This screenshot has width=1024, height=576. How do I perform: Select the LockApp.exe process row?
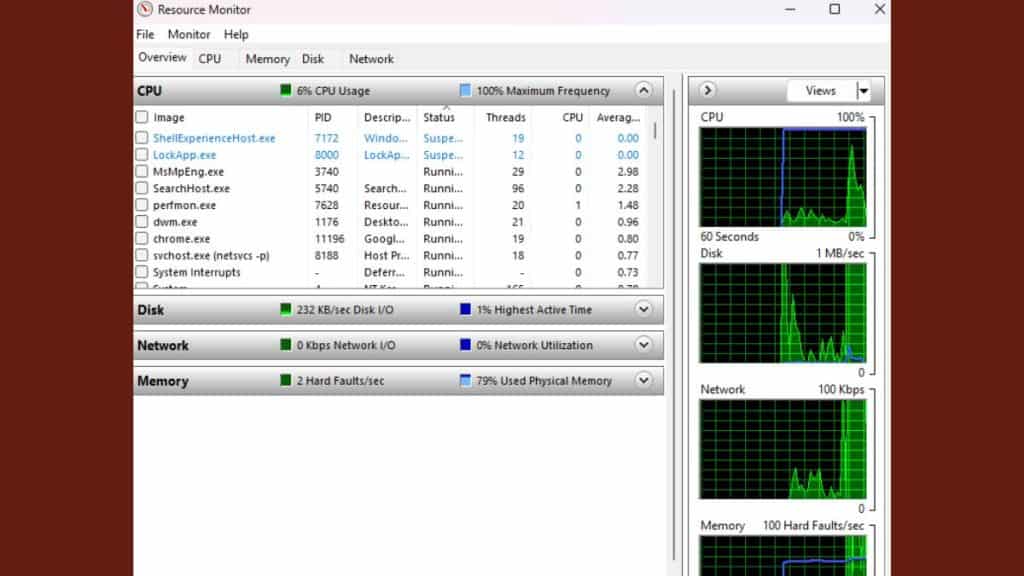click(x=185, y=155)
